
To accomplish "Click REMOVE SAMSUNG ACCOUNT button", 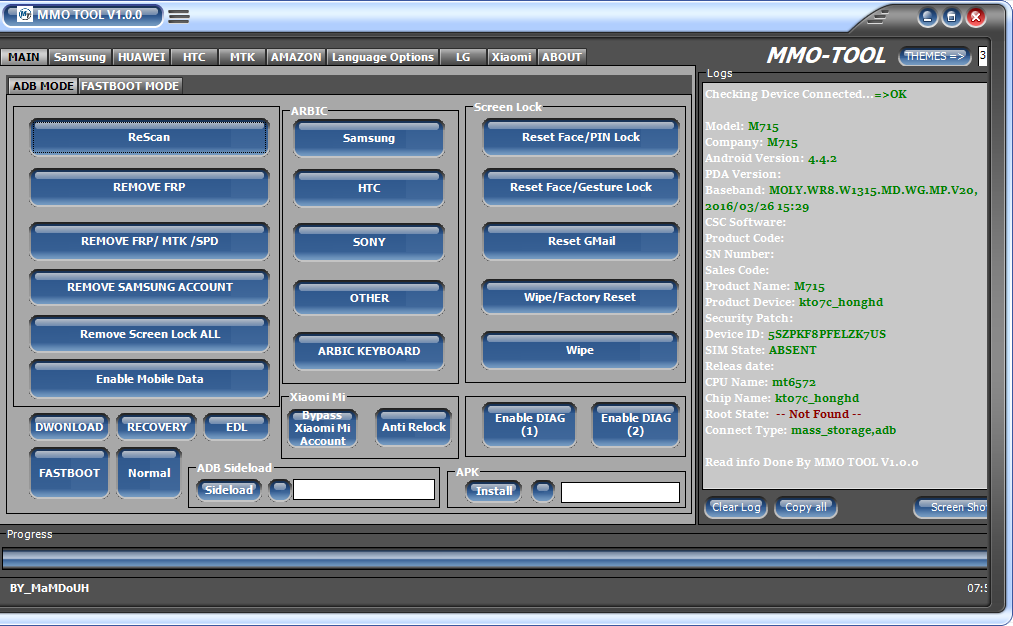I will (149, 287).
